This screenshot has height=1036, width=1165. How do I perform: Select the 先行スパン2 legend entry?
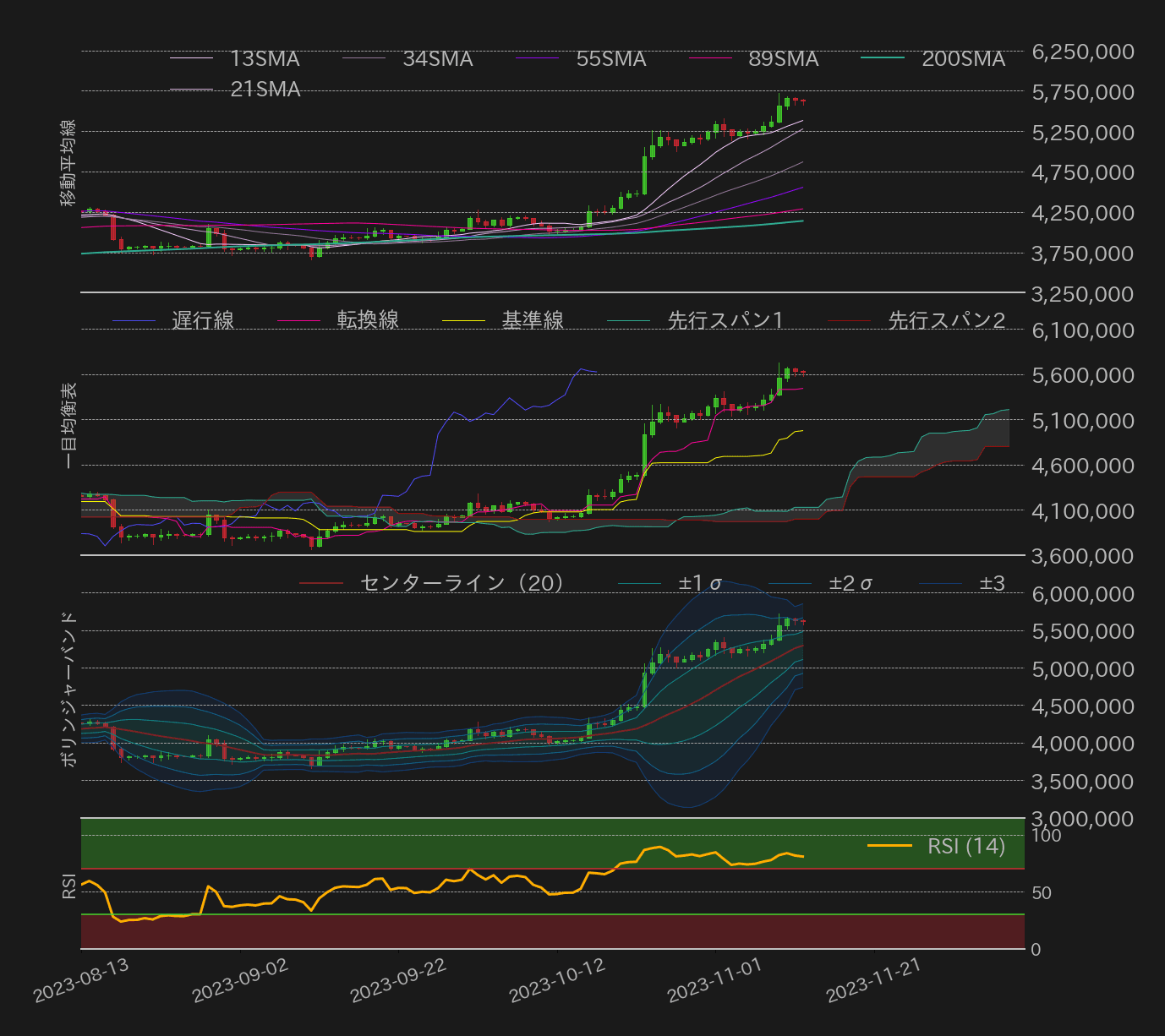tap(946, 321)
